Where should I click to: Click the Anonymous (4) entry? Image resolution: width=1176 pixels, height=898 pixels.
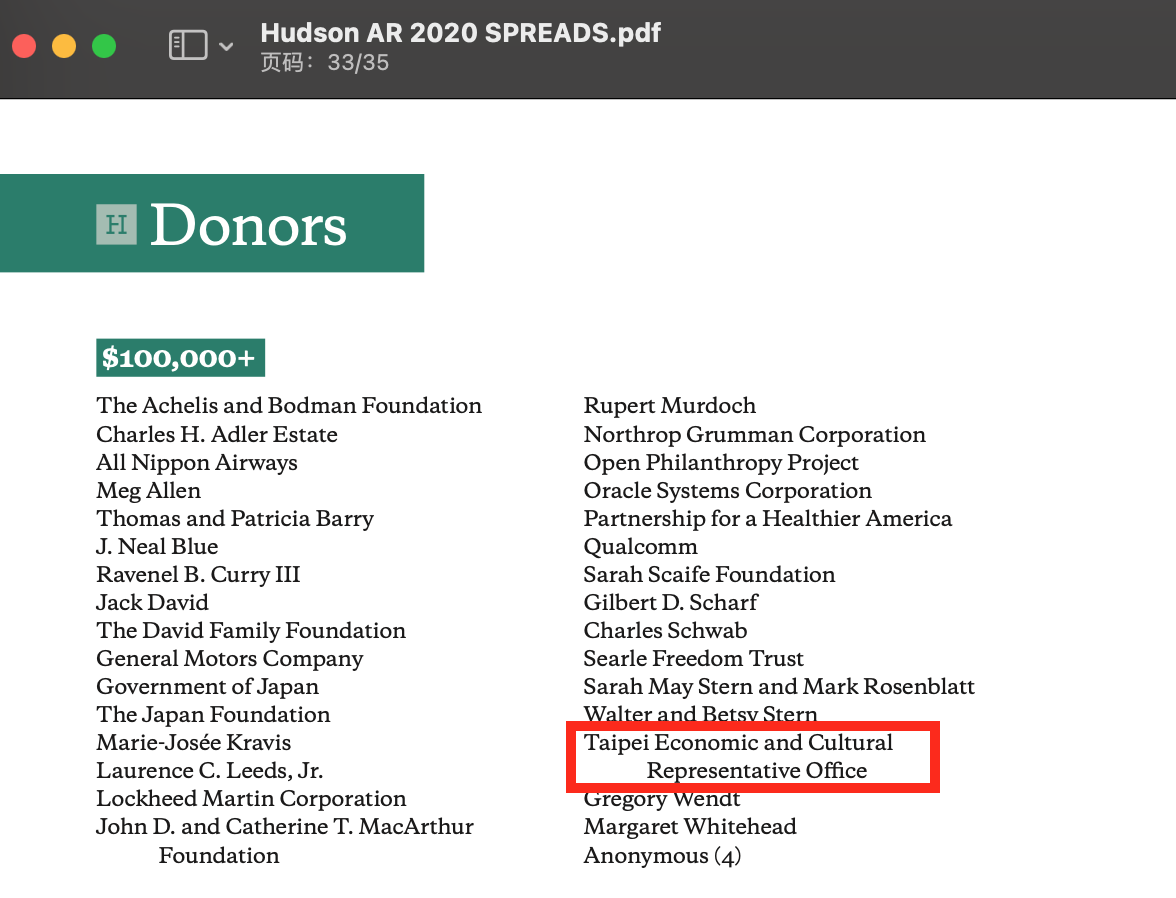(x=662, y=856)
